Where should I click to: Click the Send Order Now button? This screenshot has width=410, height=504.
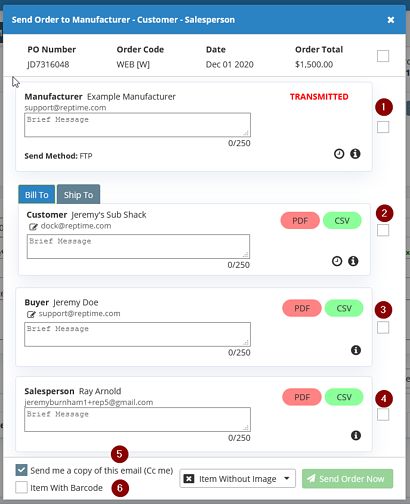point(347,479)
